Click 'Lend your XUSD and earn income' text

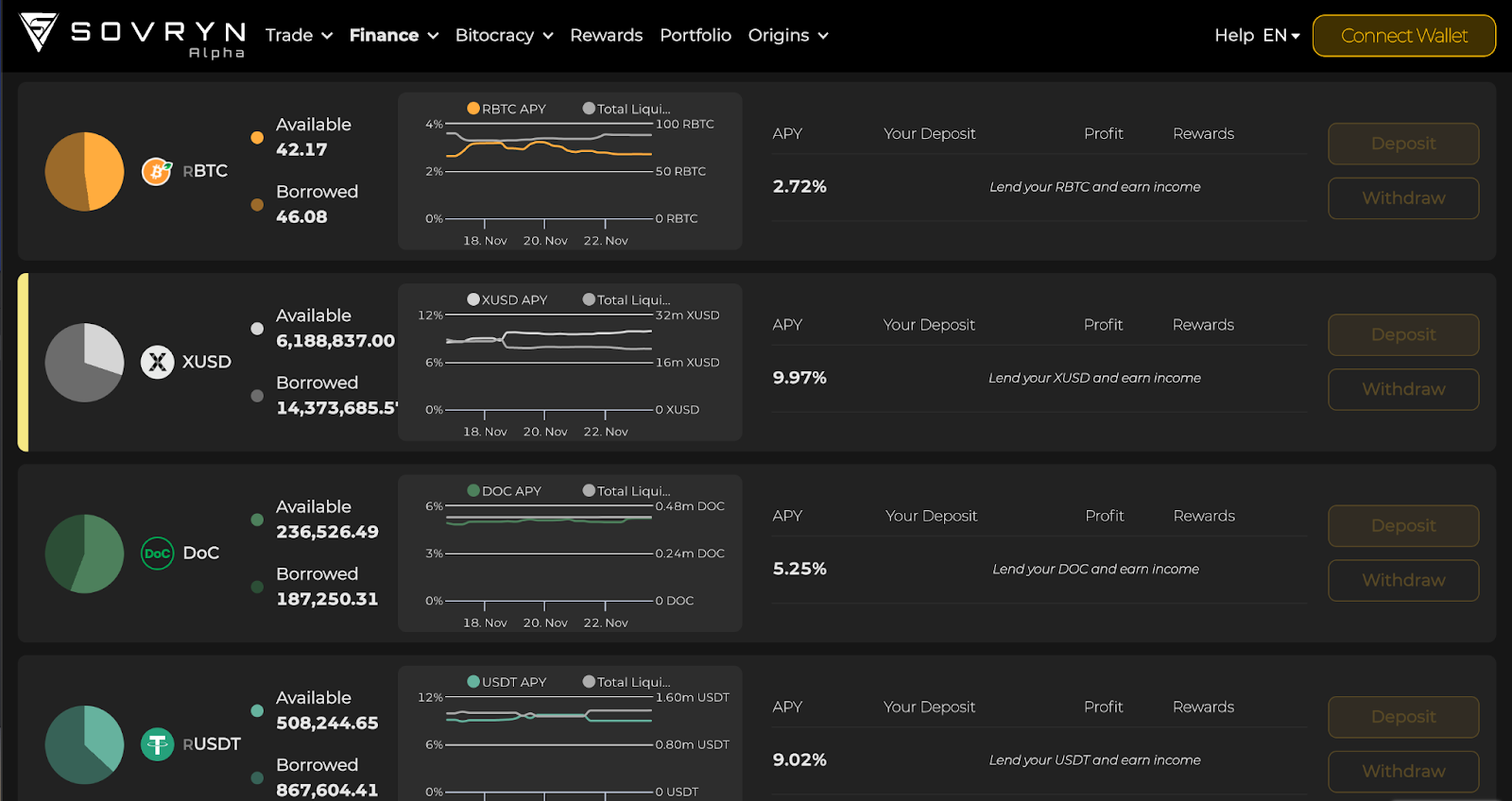point(1095,378)
